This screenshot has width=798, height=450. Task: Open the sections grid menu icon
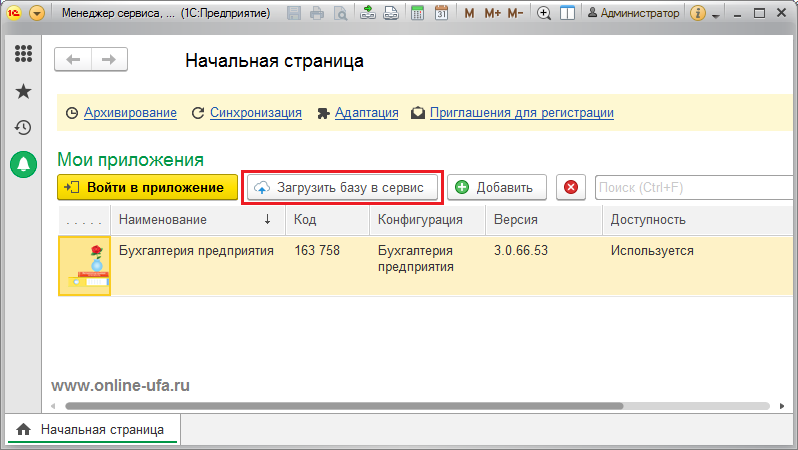click(23, 53)
